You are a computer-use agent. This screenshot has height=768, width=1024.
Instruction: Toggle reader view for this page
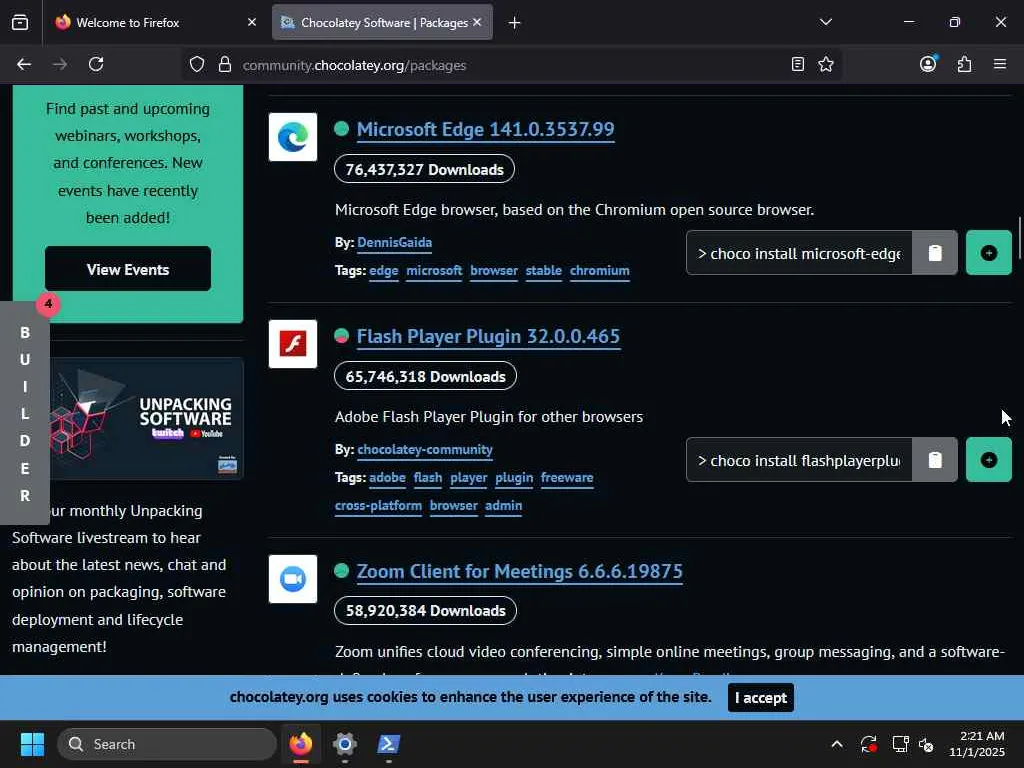click(797, 64)
